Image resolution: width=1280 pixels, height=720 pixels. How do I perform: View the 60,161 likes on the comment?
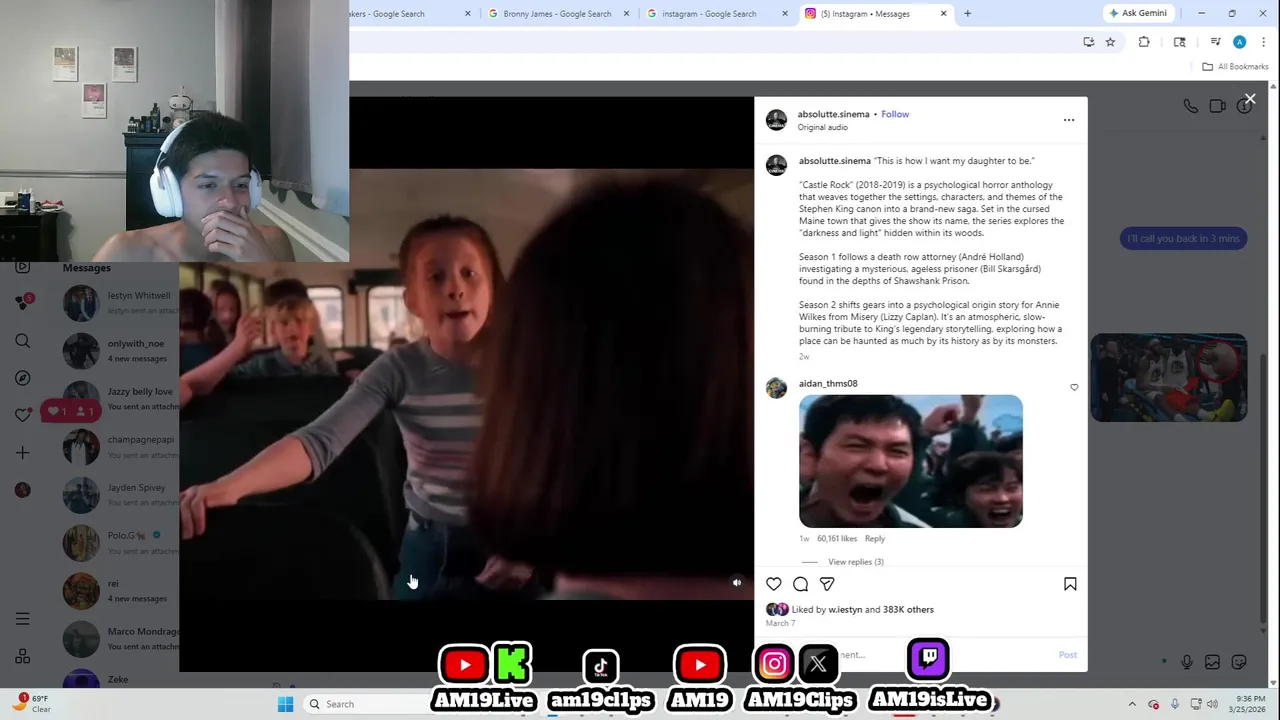837,539
